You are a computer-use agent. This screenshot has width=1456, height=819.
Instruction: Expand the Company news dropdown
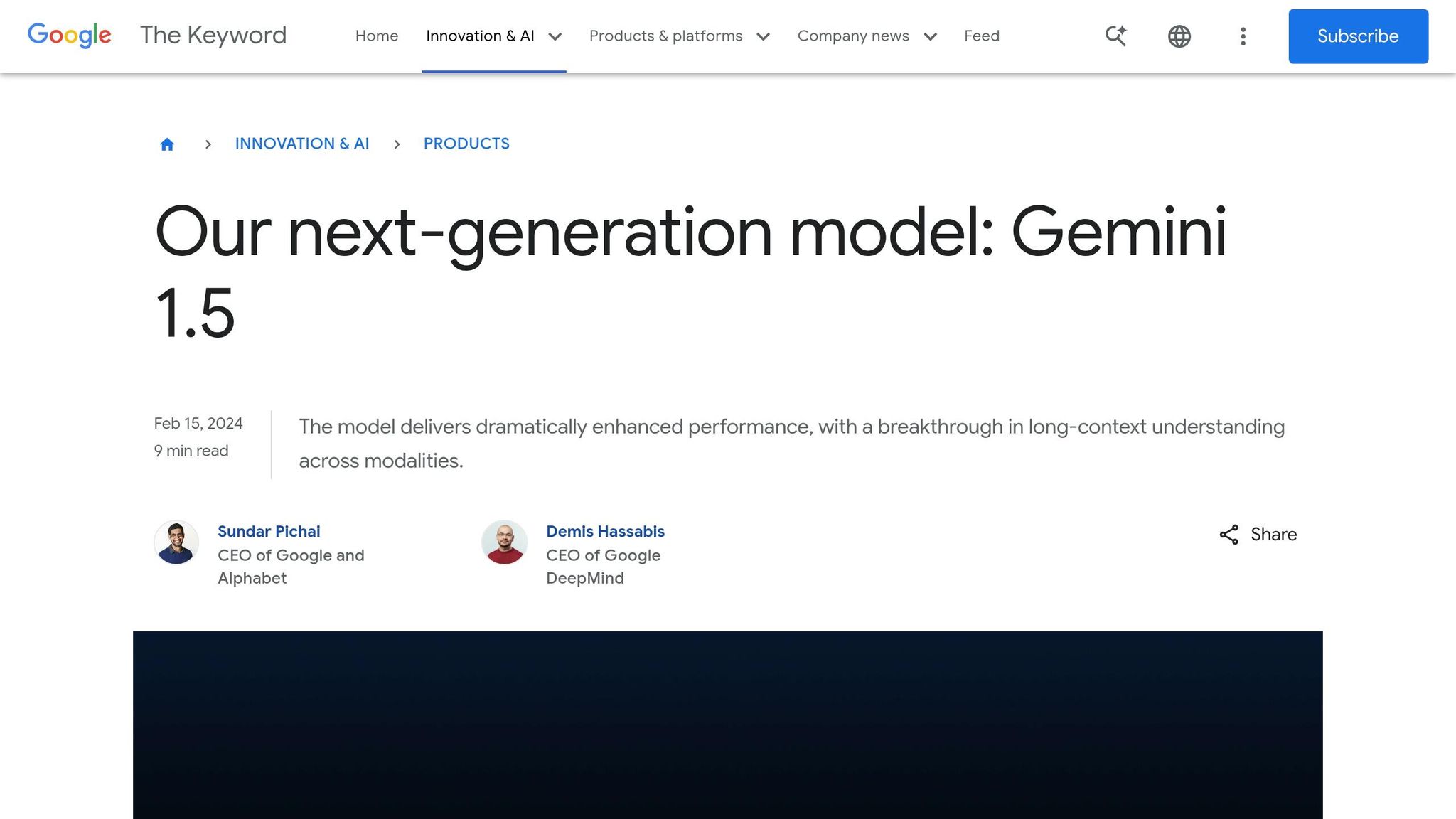[866, 36]
